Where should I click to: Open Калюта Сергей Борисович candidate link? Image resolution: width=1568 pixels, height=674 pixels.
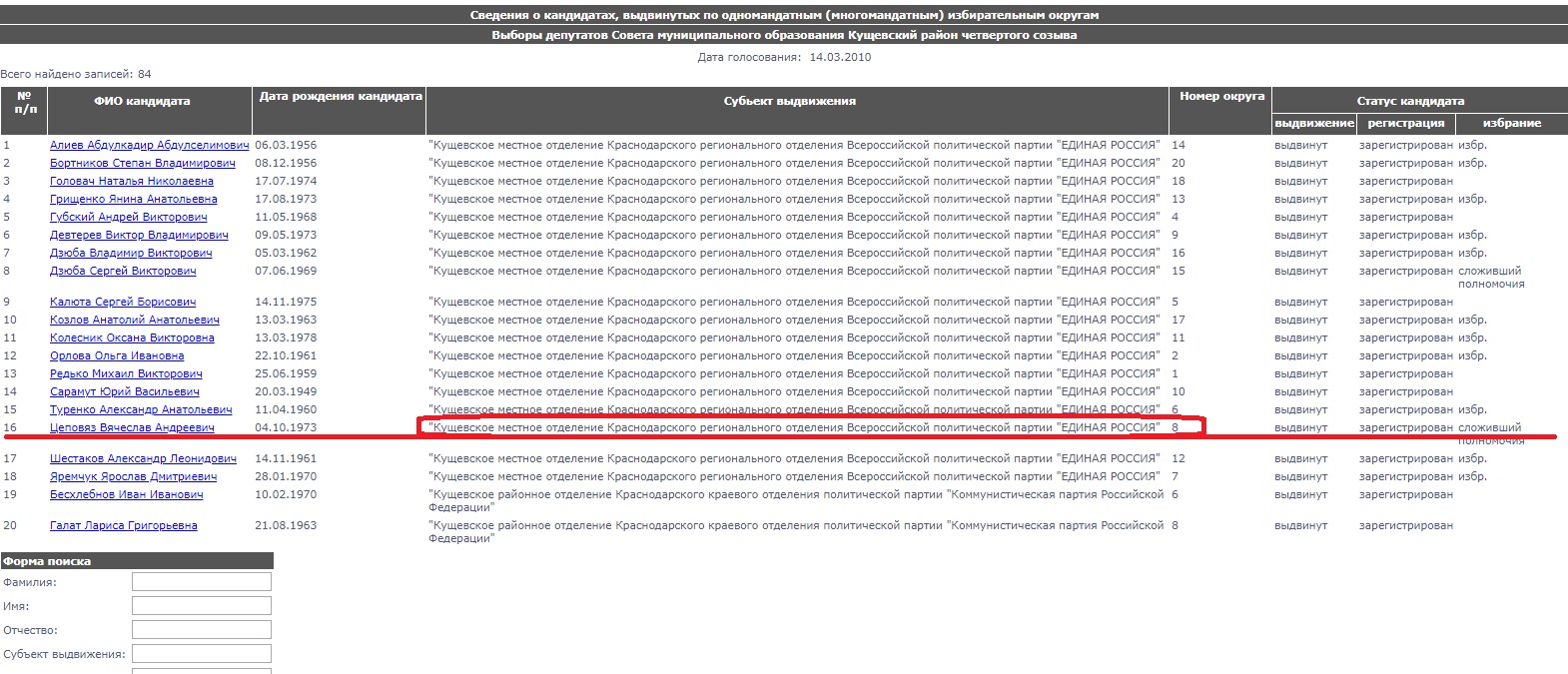coord(122,302)
